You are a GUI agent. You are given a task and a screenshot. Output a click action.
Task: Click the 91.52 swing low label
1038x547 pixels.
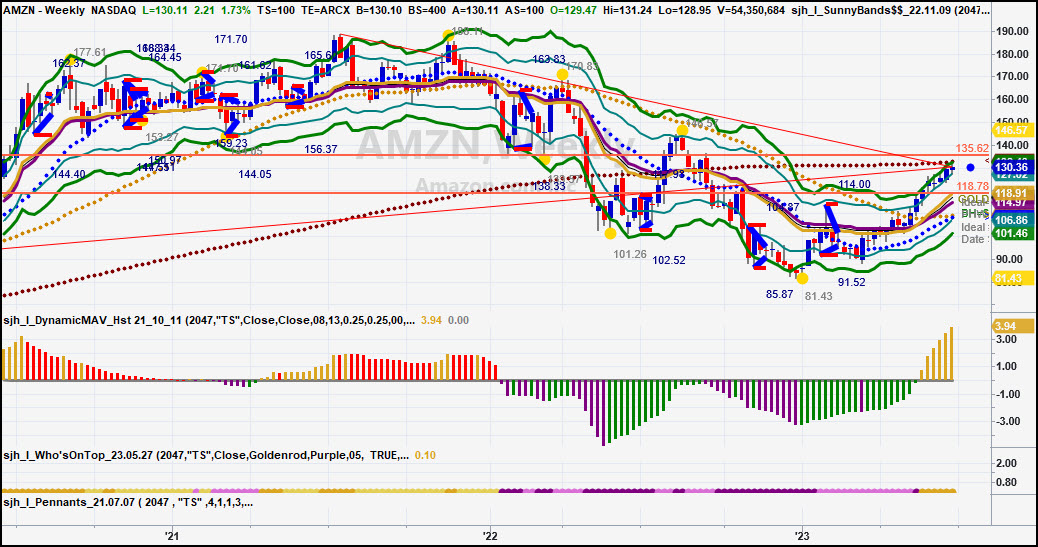click(851, 282)
